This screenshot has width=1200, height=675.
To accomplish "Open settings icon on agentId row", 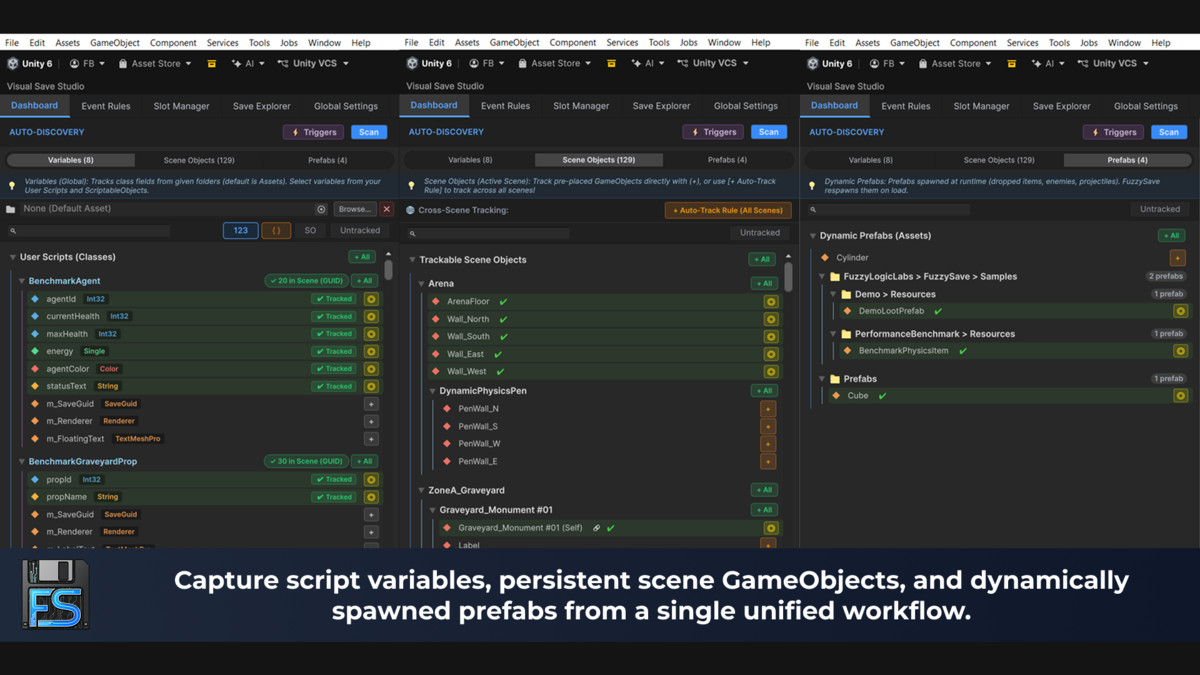I will [x=371, y=299].
